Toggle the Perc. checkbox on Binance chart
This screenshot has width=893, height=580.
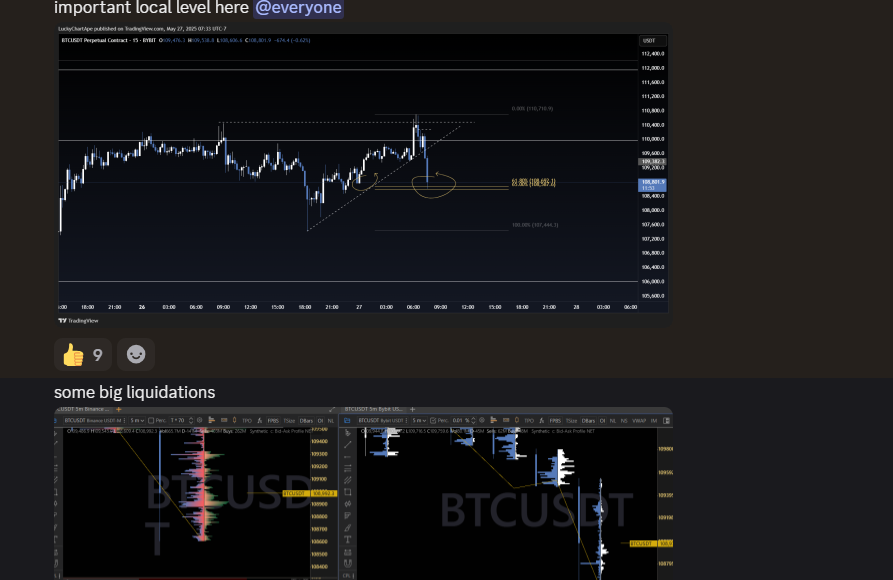click(153, 421)
